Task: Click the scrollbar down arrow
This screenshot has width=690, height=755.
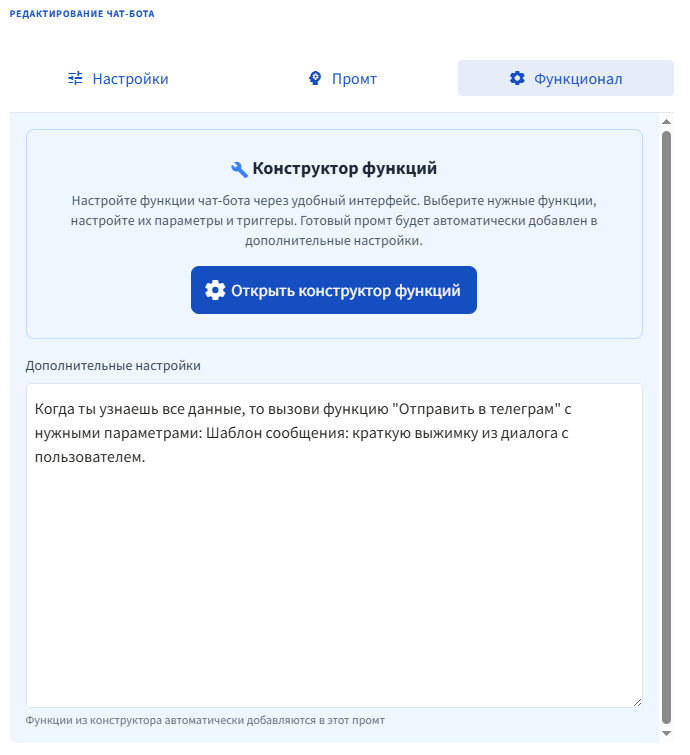Action: click(x=667, y=735)
